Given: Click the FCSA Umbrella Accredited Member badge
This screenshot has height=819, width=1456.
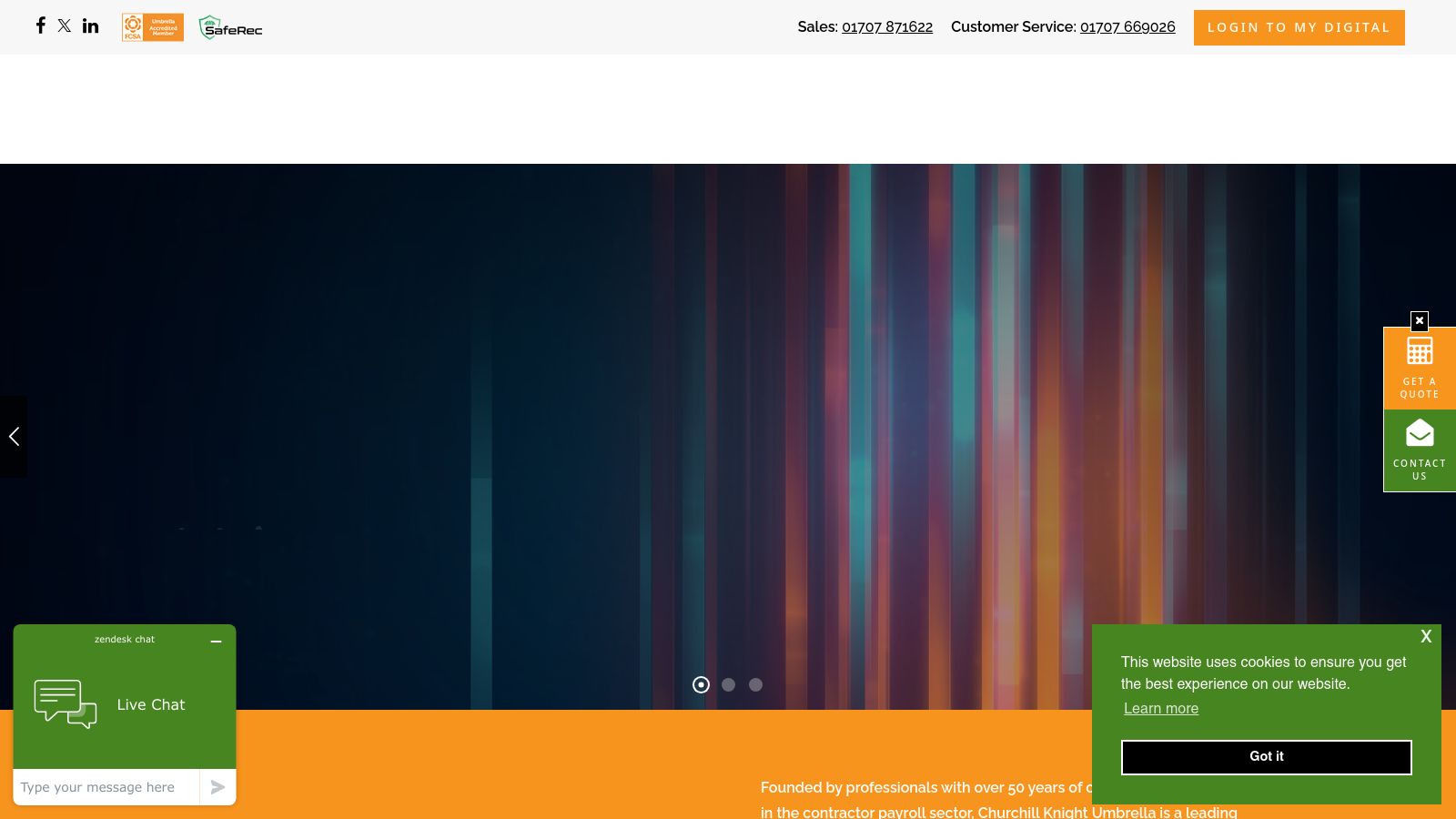Looking at the screenshot, I should pyautogui.click(x=152, y=27).
